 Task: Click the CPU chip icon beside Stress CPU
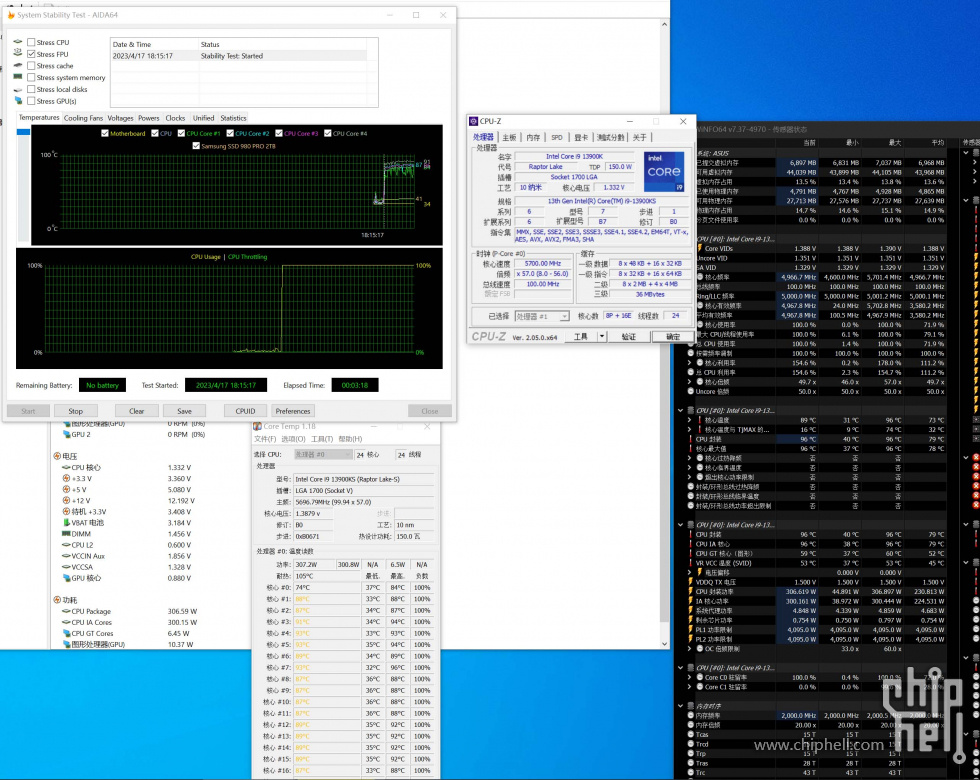[18, 42]
